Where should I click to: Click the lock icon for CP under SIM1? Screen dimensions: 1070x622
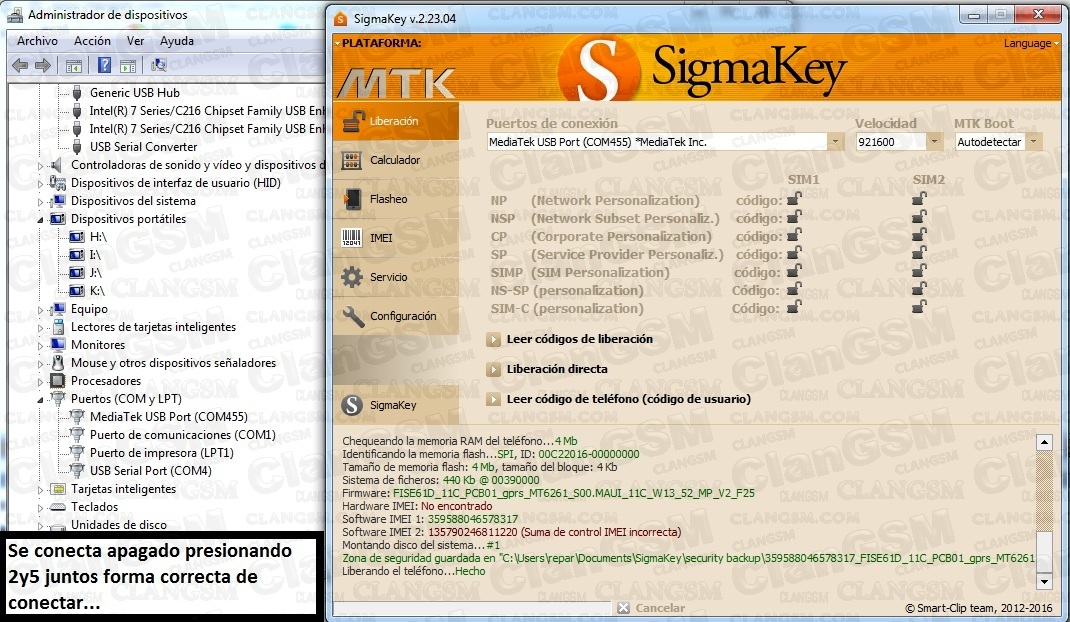pos(794,235)
